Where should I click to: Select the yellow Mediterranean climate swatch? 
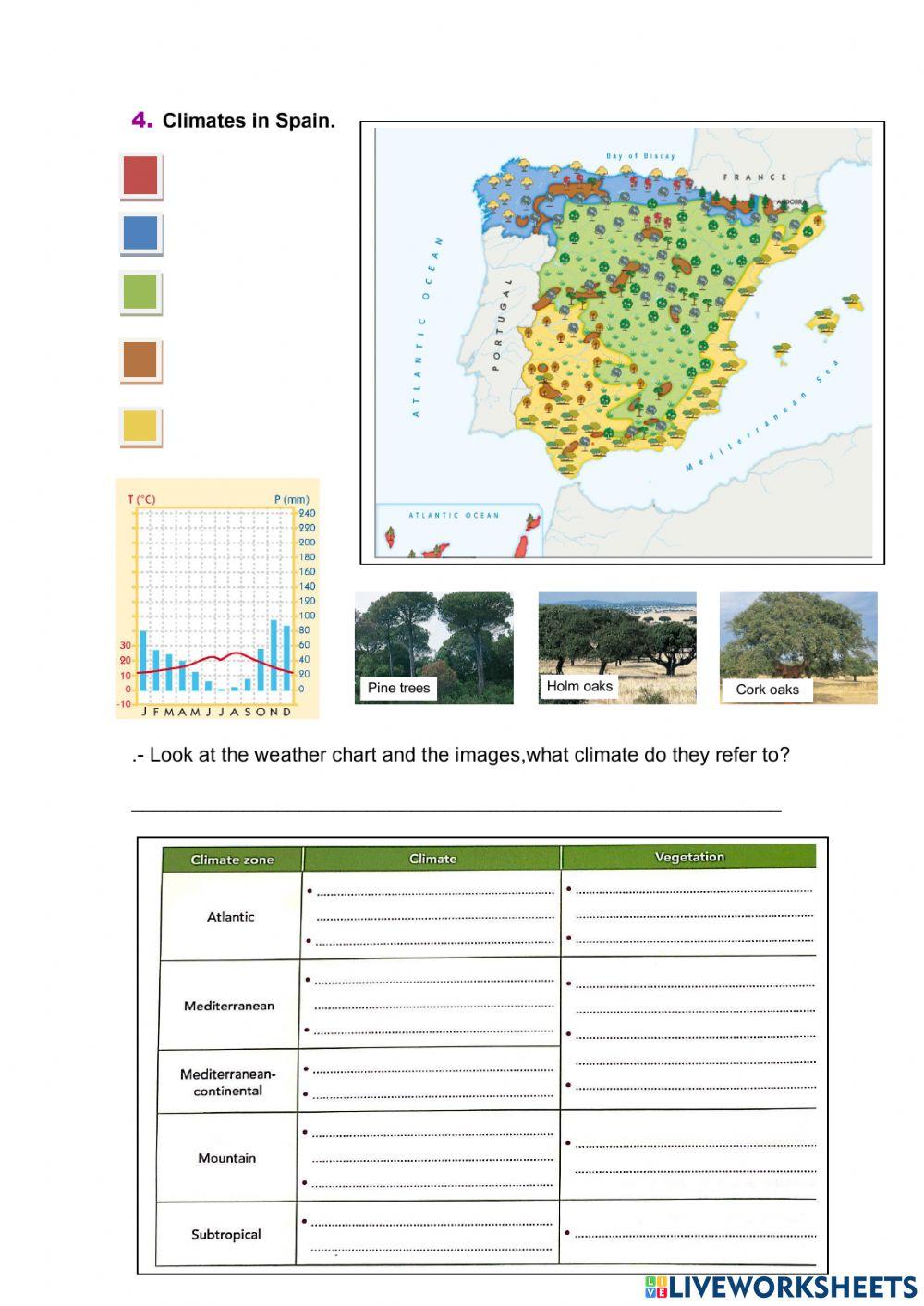(140, 426)
